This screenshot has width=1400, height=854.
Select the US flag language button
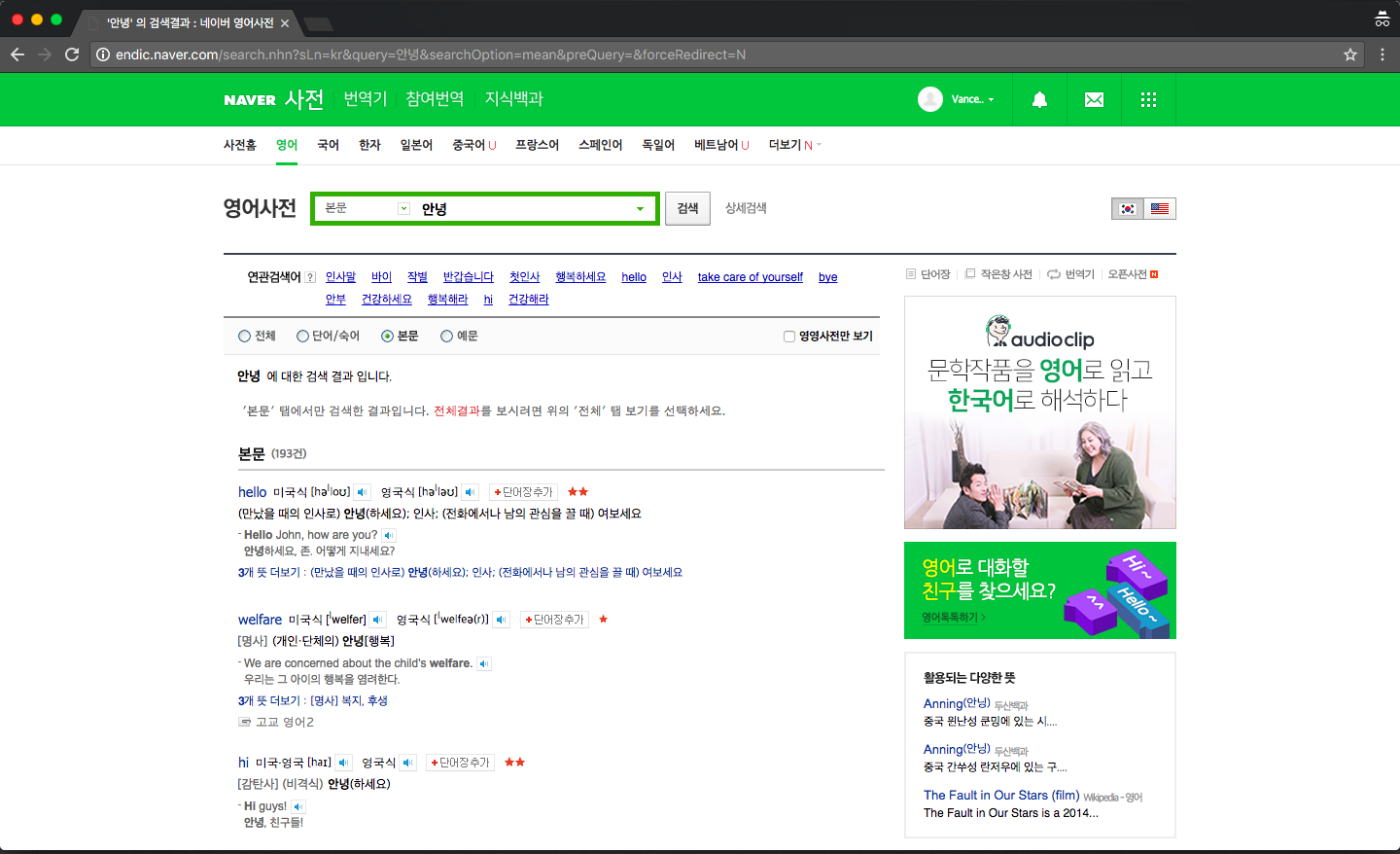tap(1160, 208)
